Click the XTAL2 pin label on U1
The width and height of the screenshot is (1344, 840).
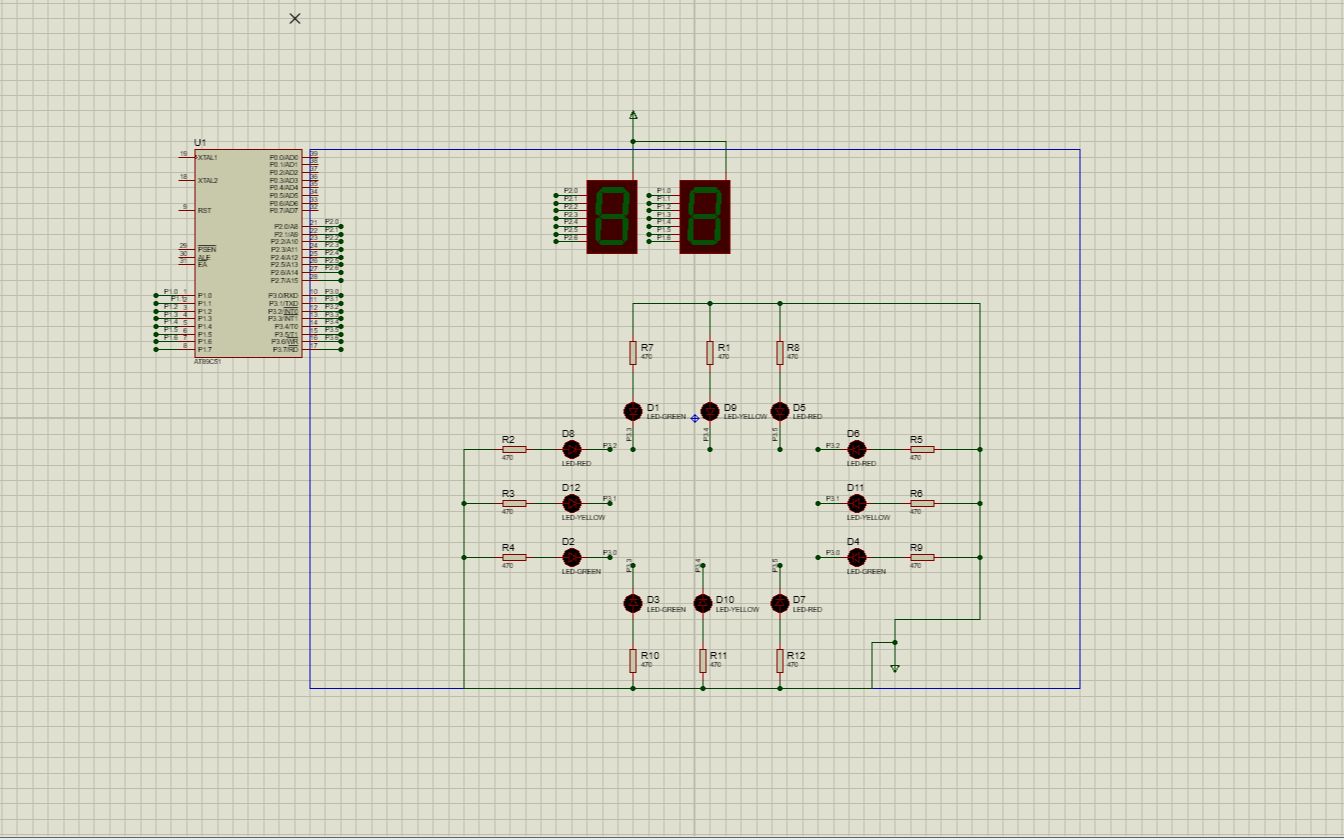(207, 181)
